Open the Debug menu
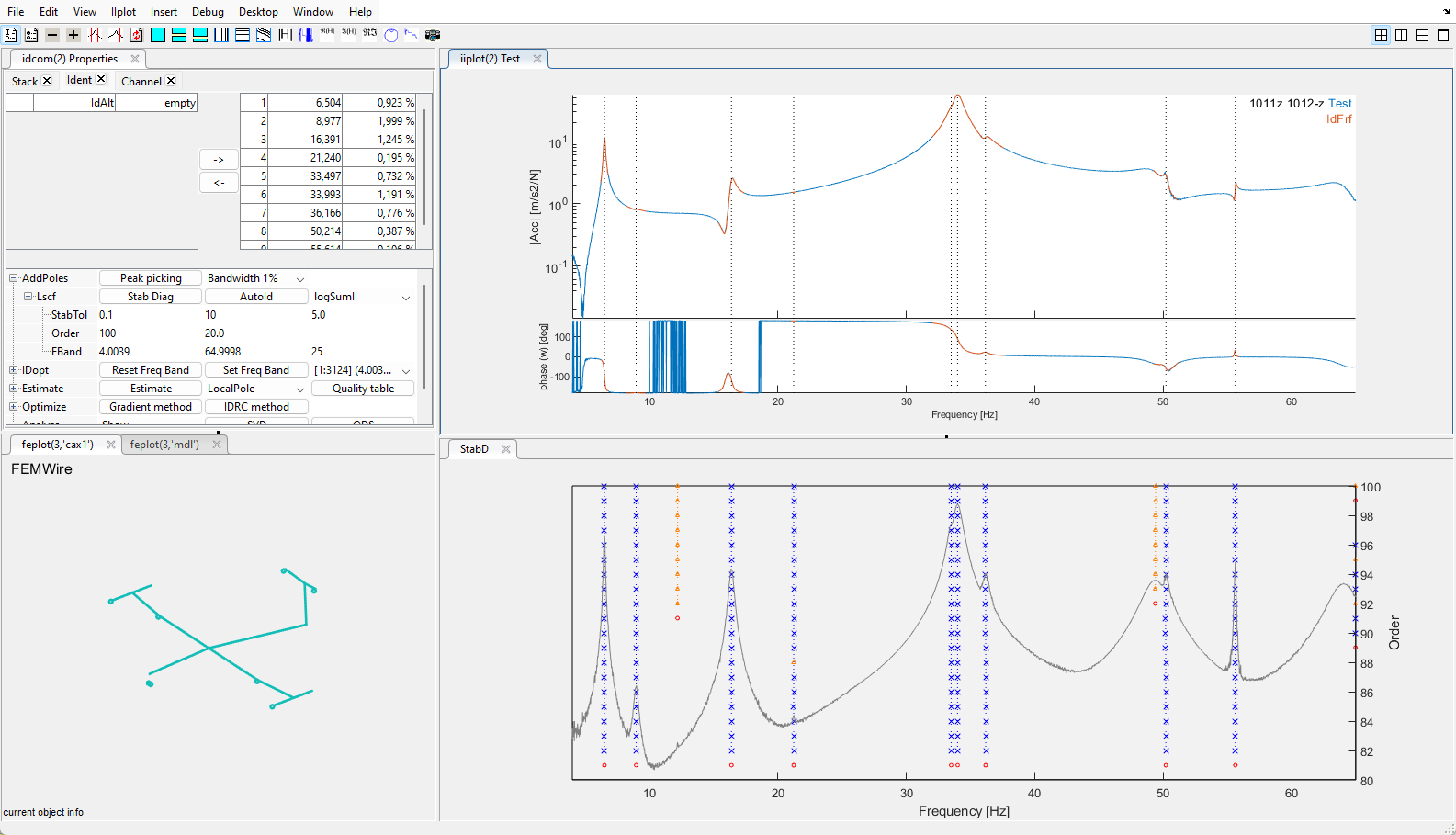 tap(208, 12)
